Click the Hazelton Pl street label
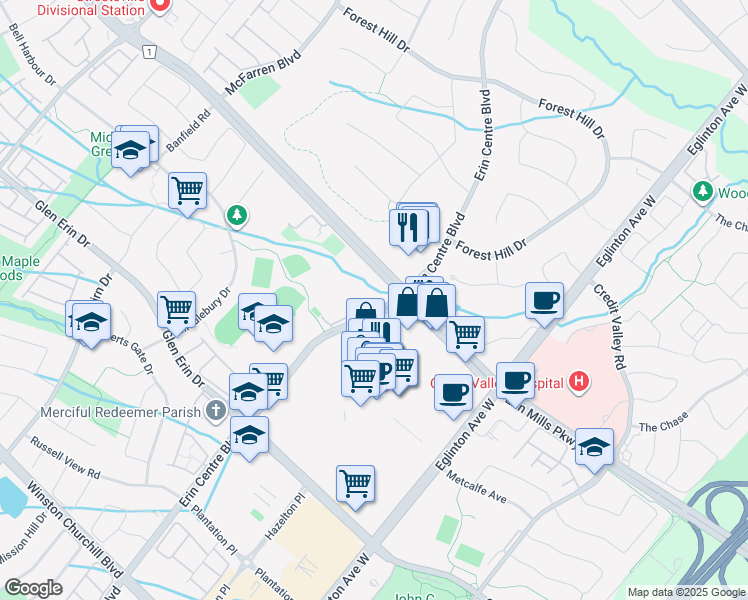Image resolution: width=748 pixels, height=600 pixels. (285, 517)
